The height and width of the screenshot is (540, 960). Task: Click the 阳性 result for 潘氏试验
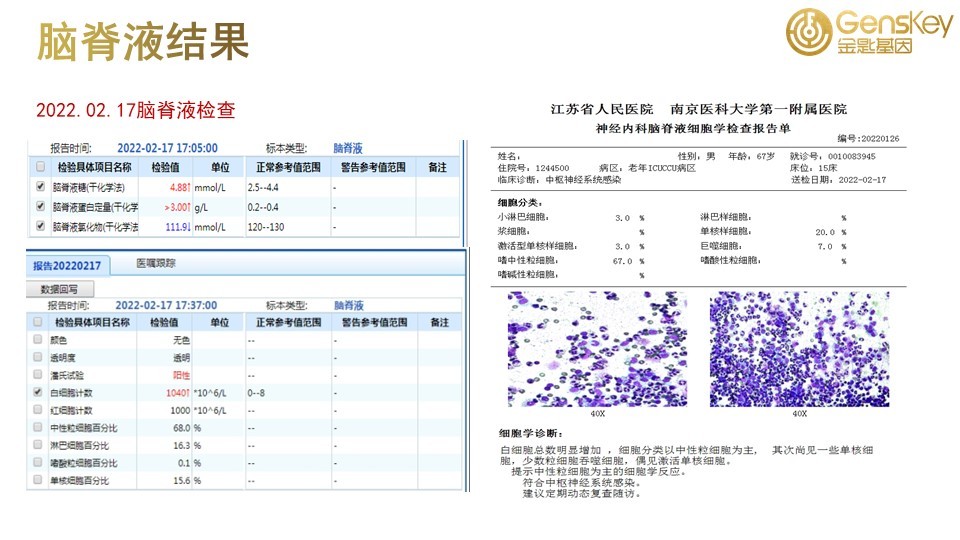click(x=181, y=375)
